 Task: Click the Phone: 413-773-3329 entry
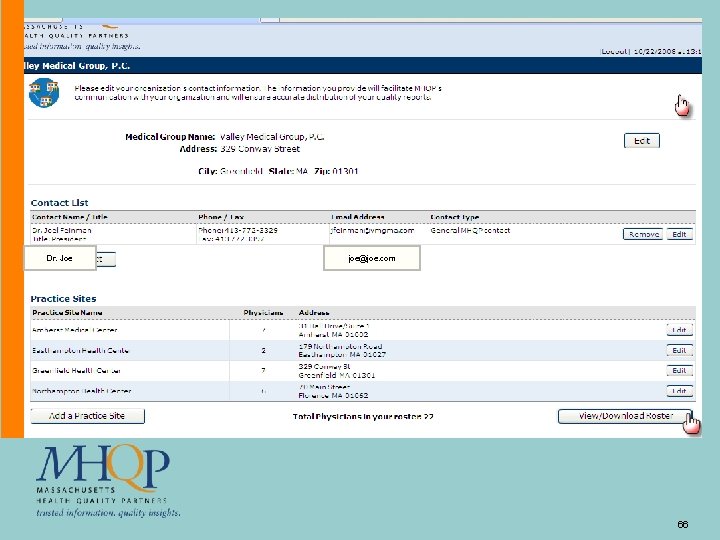point(238,230)
